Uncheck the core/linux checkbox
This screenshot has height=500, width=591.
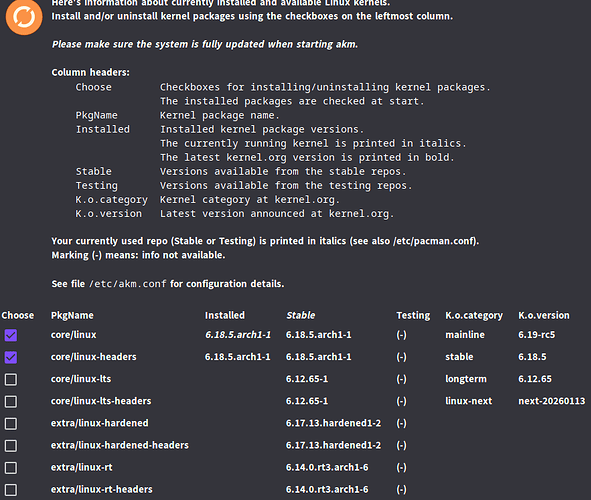tap(11, 335)
